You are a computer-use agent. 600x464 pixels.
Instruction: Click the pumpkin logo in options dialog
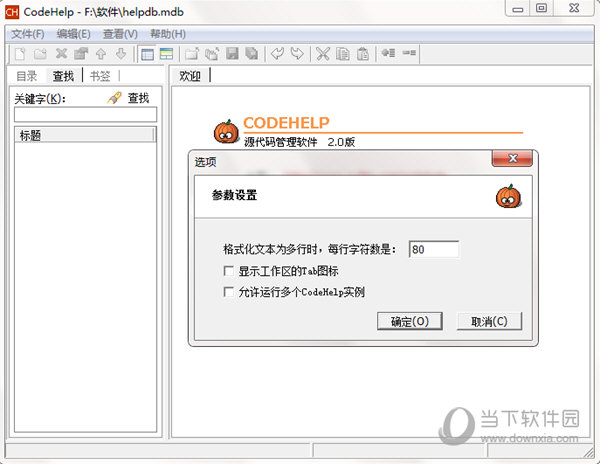(x=509, y=196)
